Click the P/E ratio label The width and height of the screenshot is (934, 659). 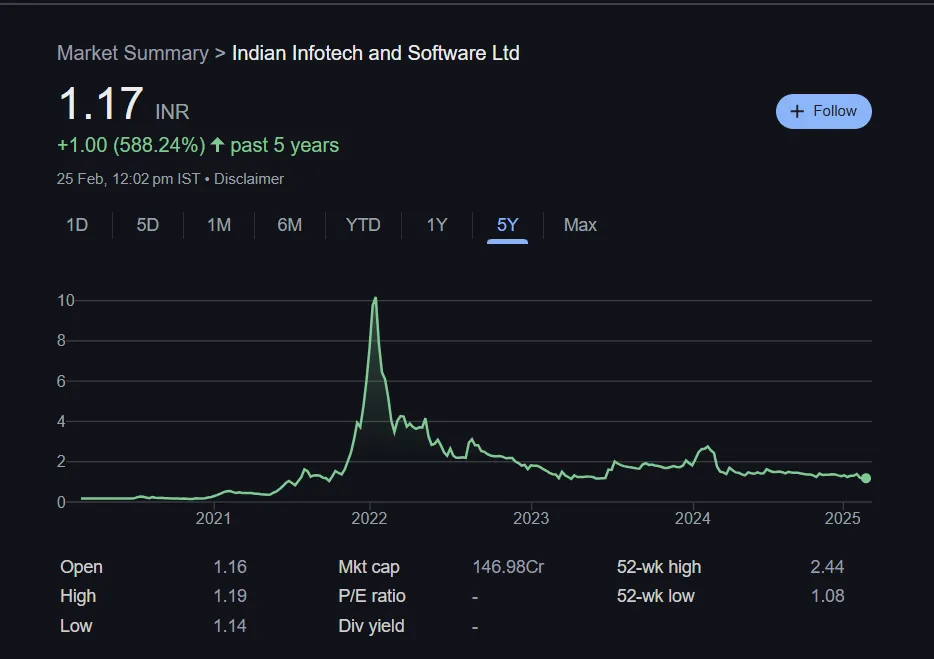[372, 596]
